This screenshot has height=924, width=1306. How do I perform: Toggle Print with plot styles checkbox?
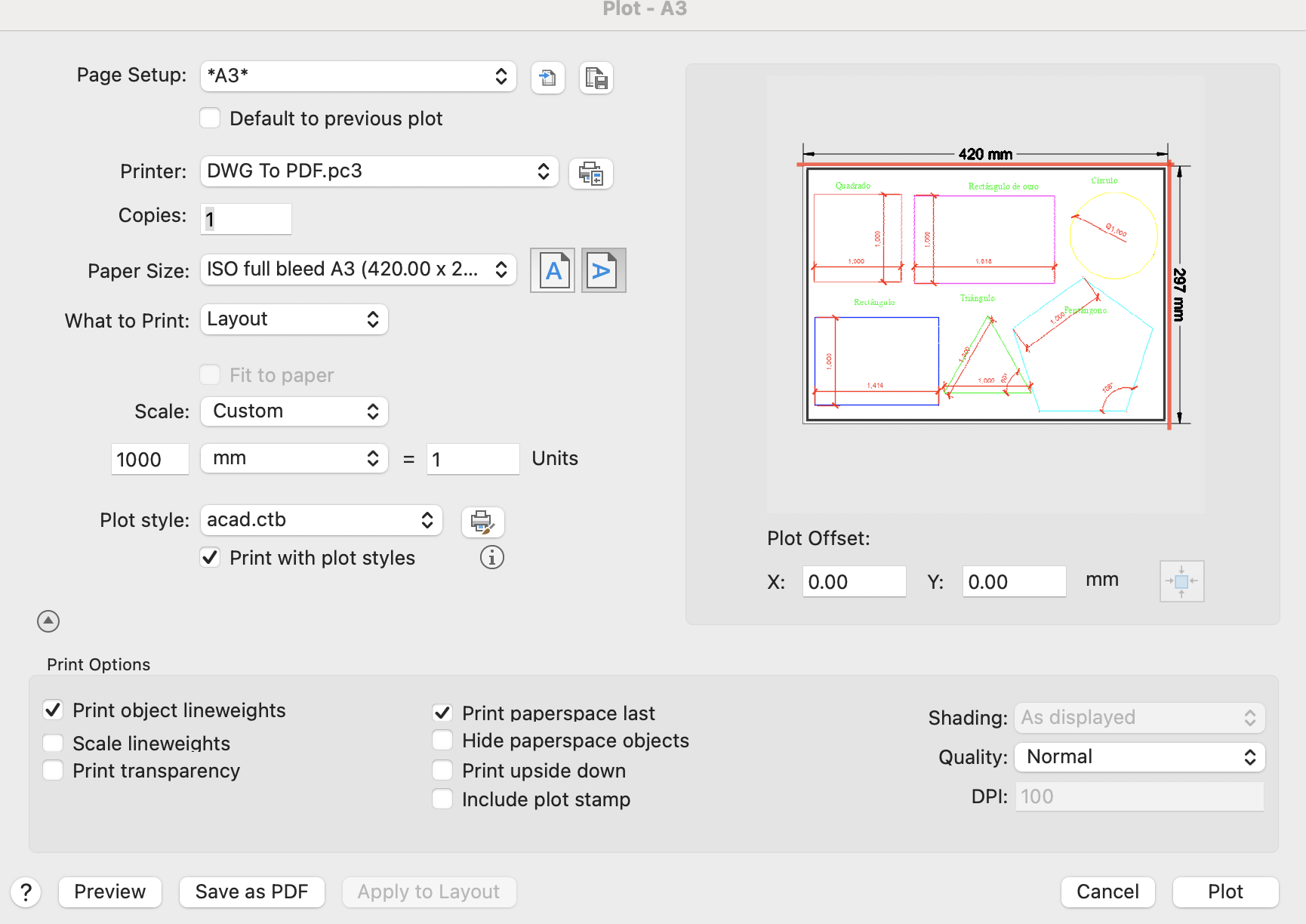(211, 558)
